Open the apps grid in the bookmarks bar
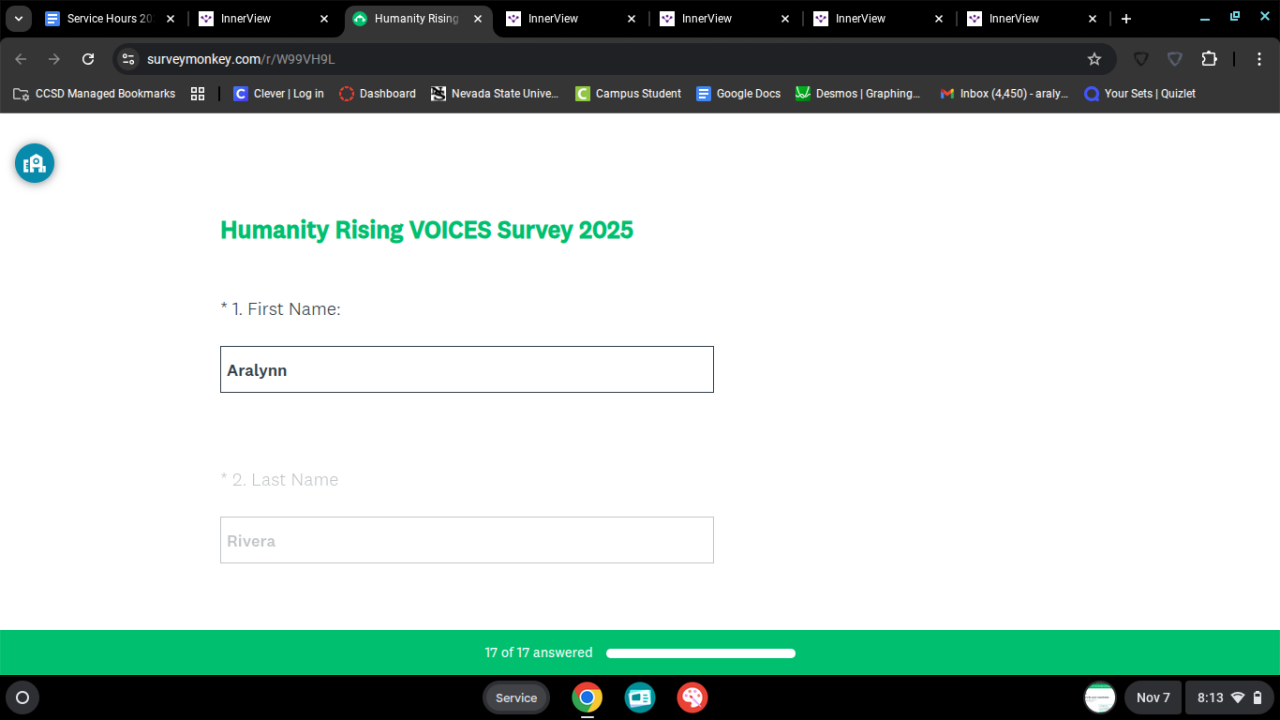 198,94
